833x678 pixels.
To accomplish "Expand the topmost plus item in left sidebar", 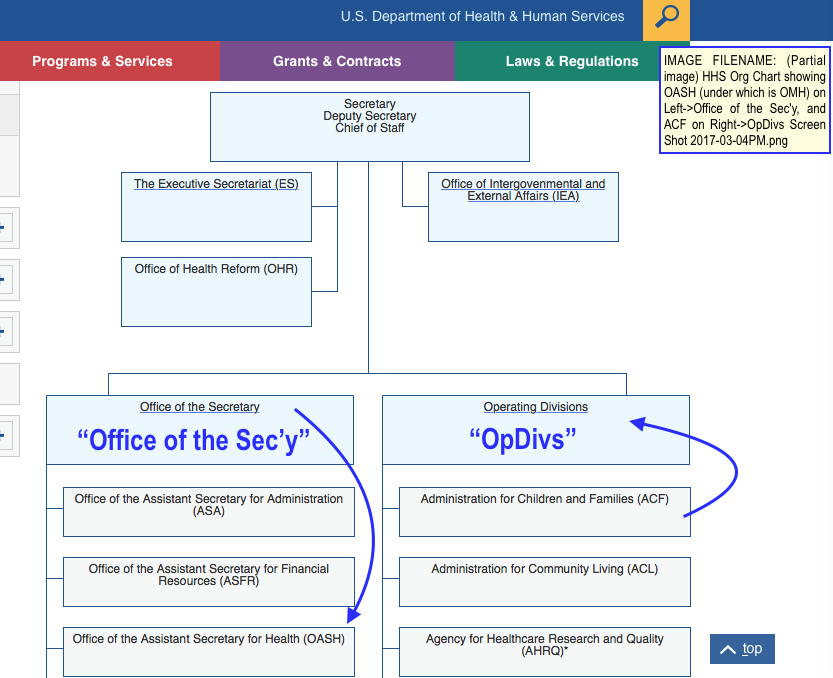I will (x=4, y=229).
